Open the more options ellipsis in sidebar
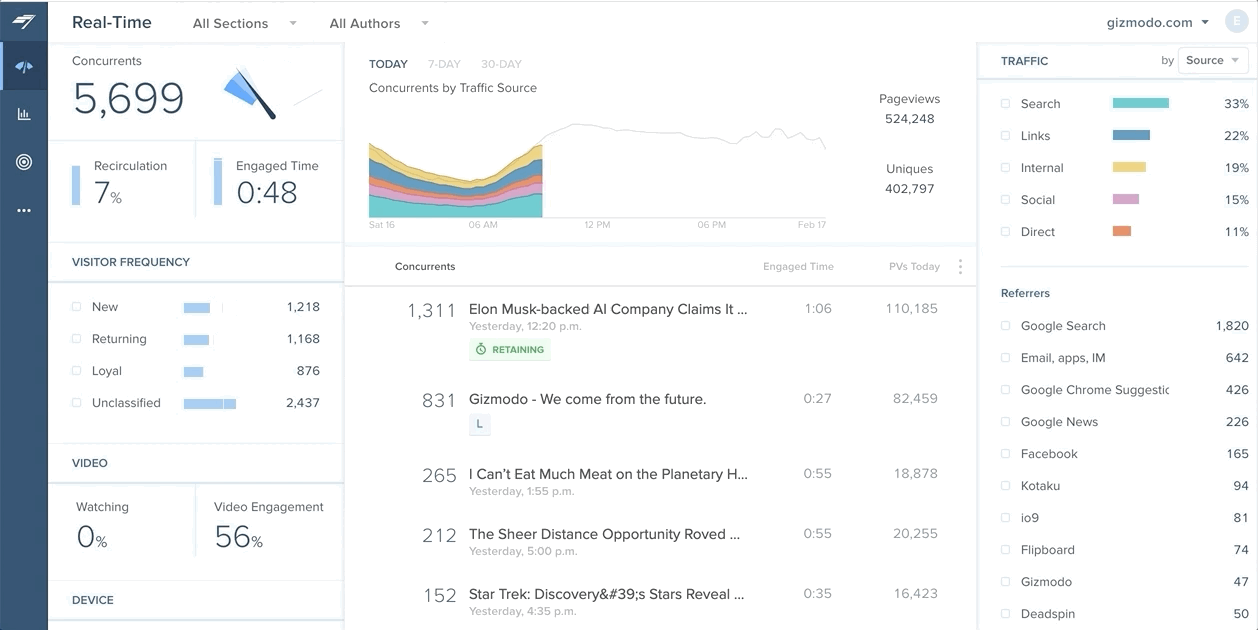The width and height of the screenshot is (1258, 630). (x=24, y=211)
